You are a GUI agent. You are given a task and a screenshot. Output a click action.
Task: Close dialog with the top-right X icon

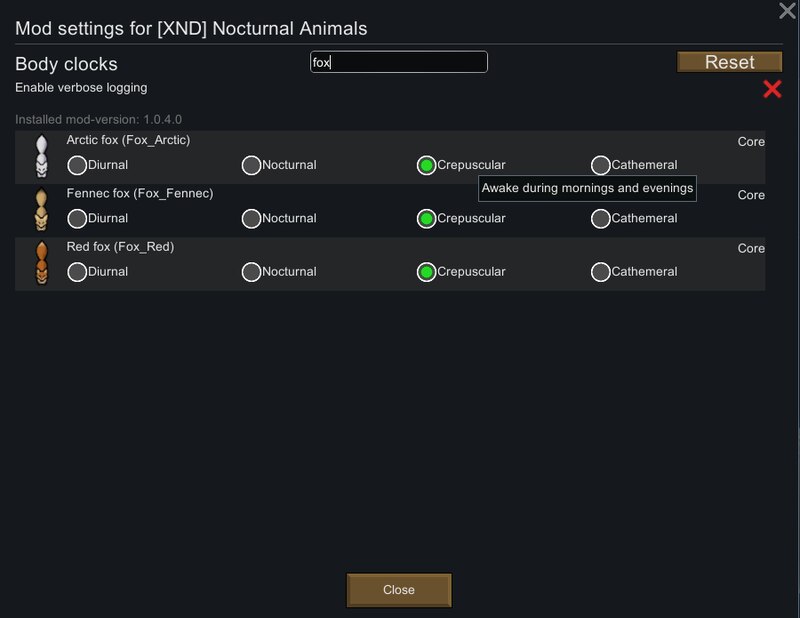coord(787,10)
